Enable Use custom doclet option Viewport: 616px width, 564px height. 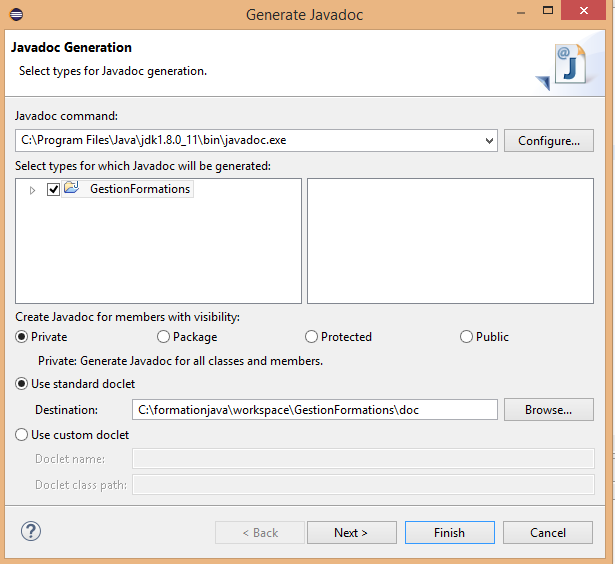pyautogui.click(x=22, y=435)
